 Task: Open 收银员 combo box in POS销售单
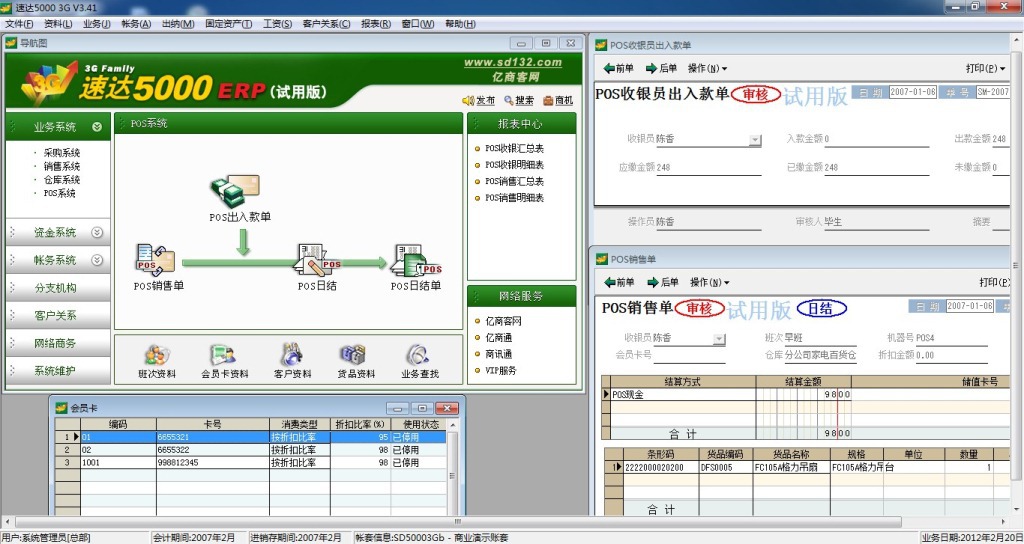(x=719, y=339)
